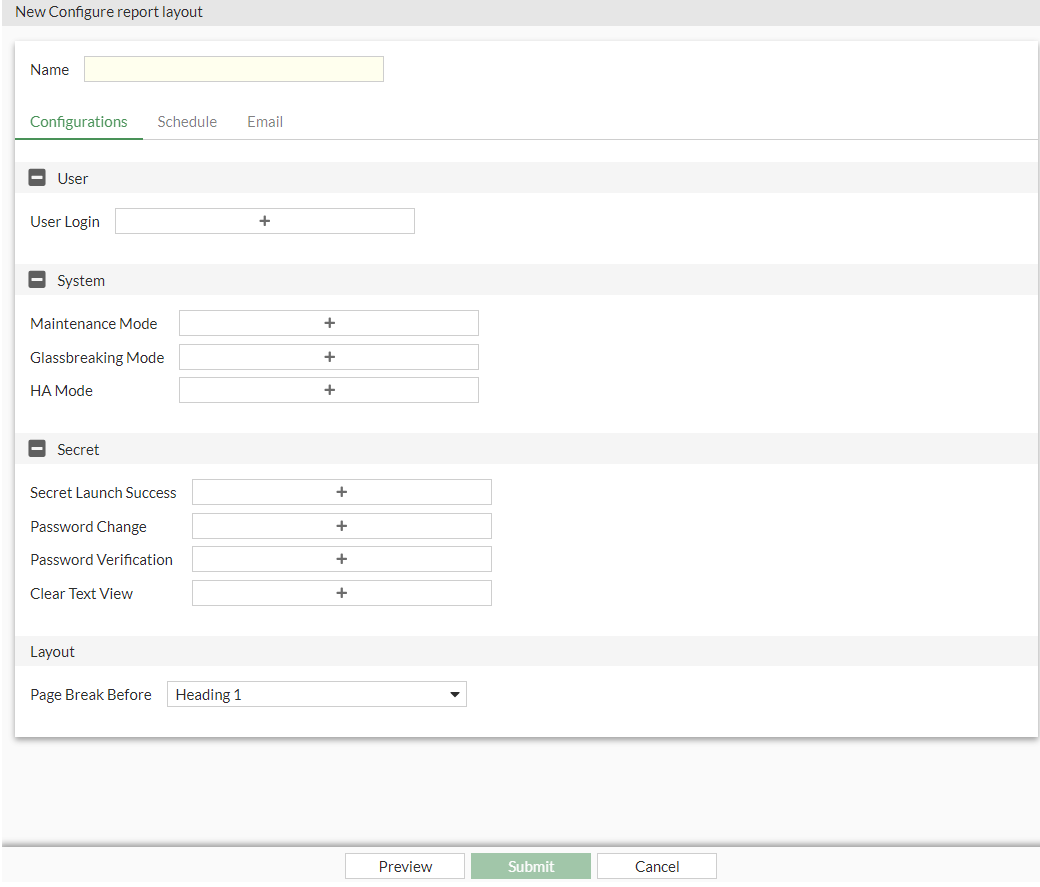Click the plus icon for Maintenance Mode

tap(329, 322)
